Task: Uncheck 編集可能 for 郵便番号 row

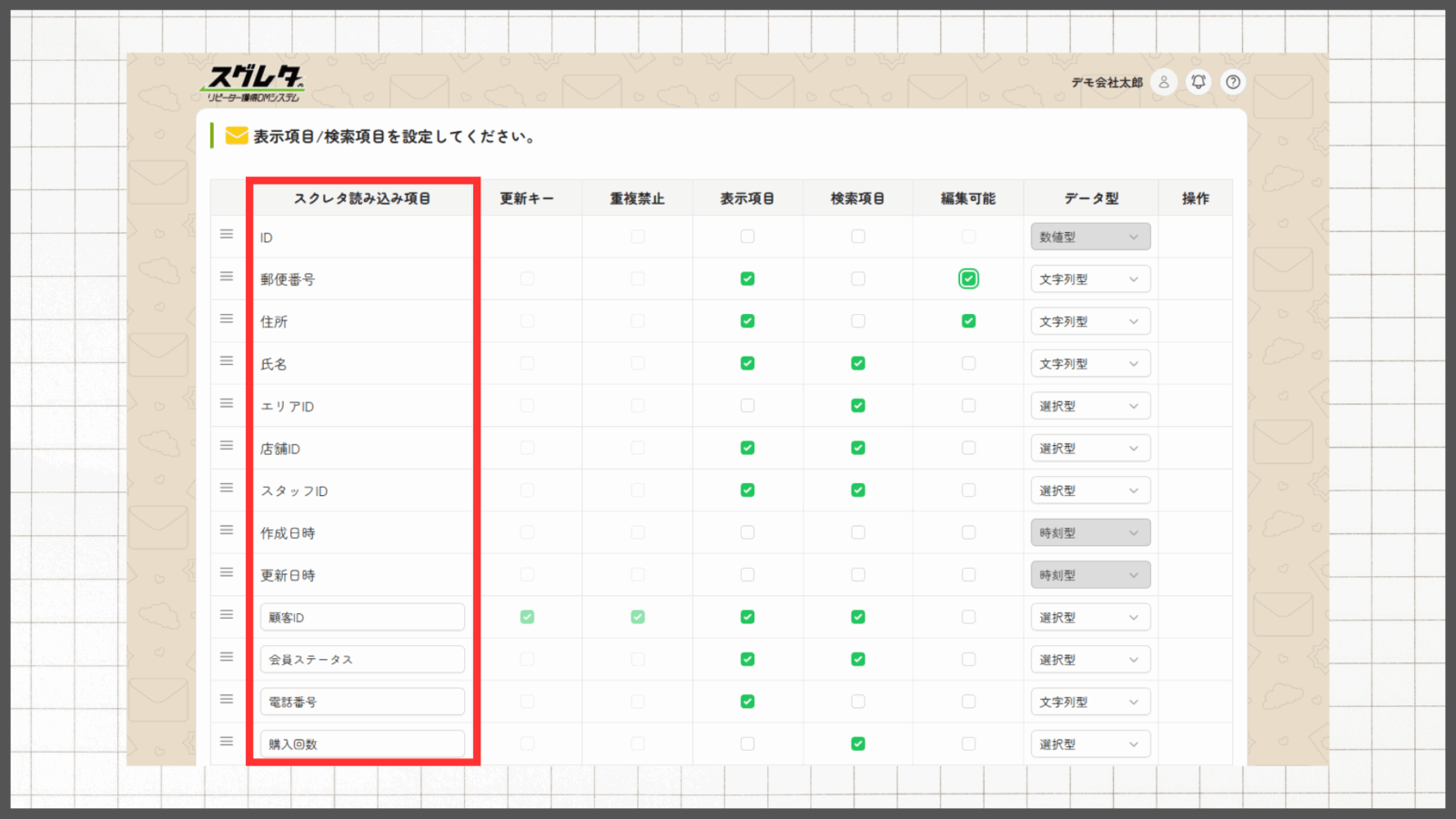Action: tap(968, 279)
